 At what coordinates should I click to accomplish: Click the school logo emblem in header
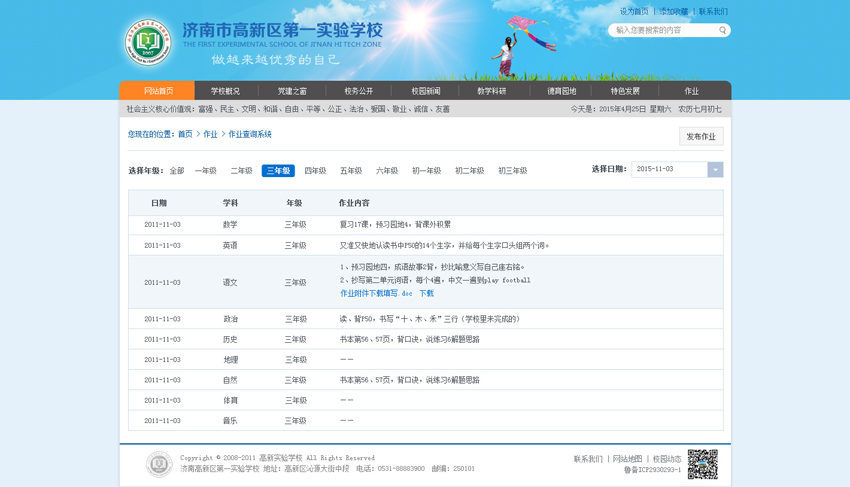148,44
